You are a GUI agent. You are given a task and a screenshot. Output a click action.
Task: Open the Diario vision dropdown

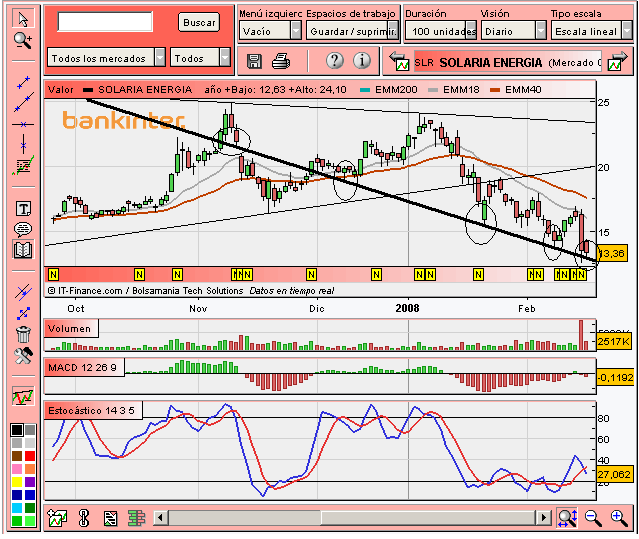click(513, 30)
